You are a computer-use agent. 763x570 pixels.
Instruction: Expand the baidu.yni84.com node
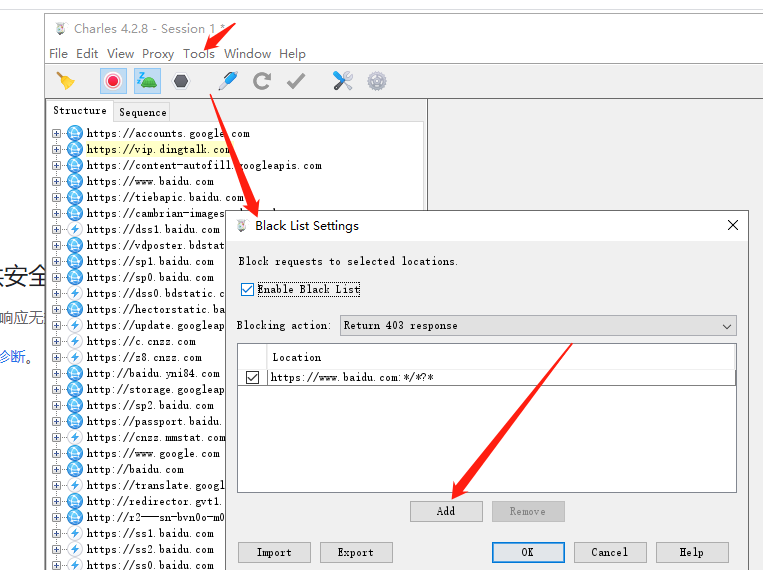pyautogui.click(x=56, y=373)
